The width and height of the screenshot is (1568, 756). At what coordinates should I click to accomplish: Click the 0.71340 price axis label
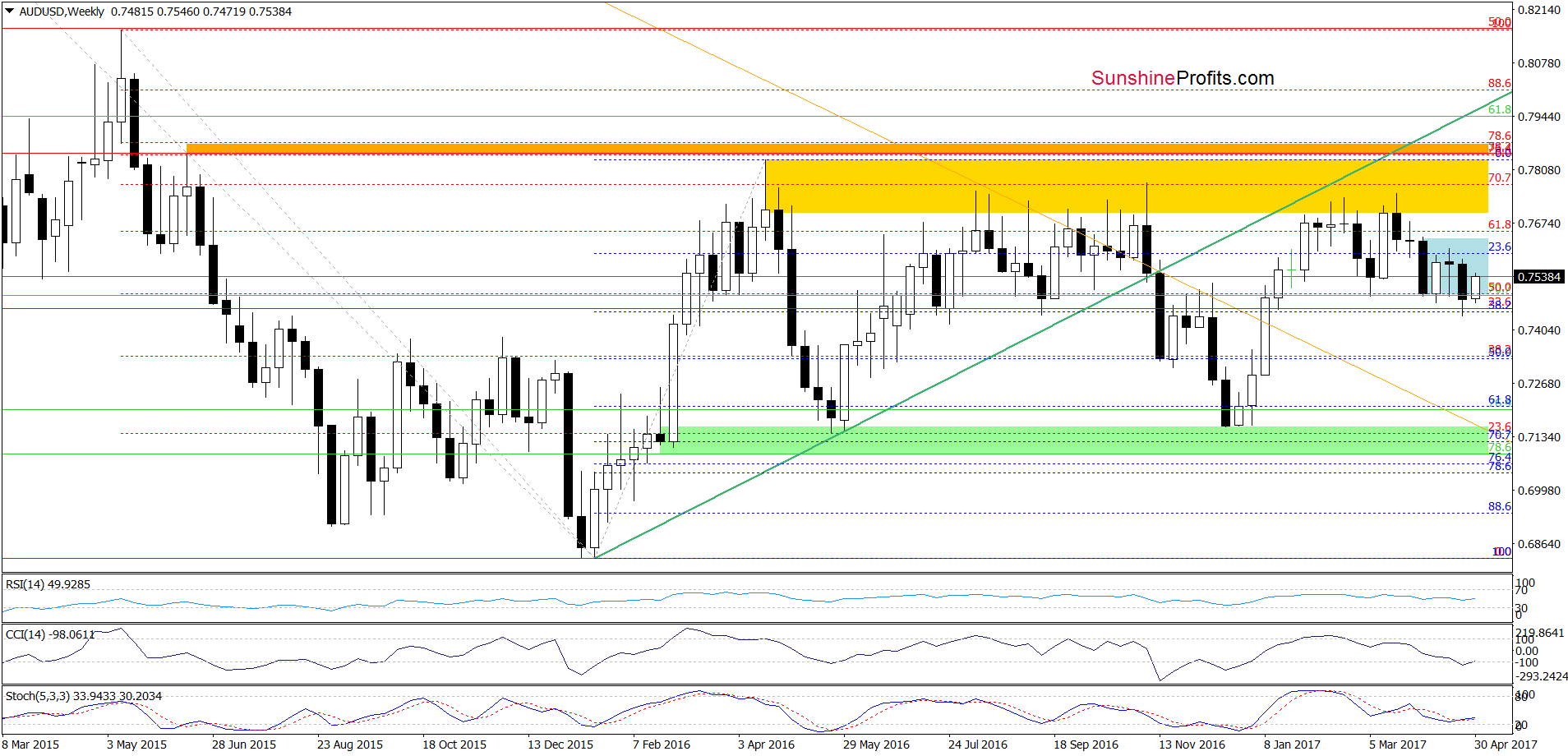point(1538,437)
